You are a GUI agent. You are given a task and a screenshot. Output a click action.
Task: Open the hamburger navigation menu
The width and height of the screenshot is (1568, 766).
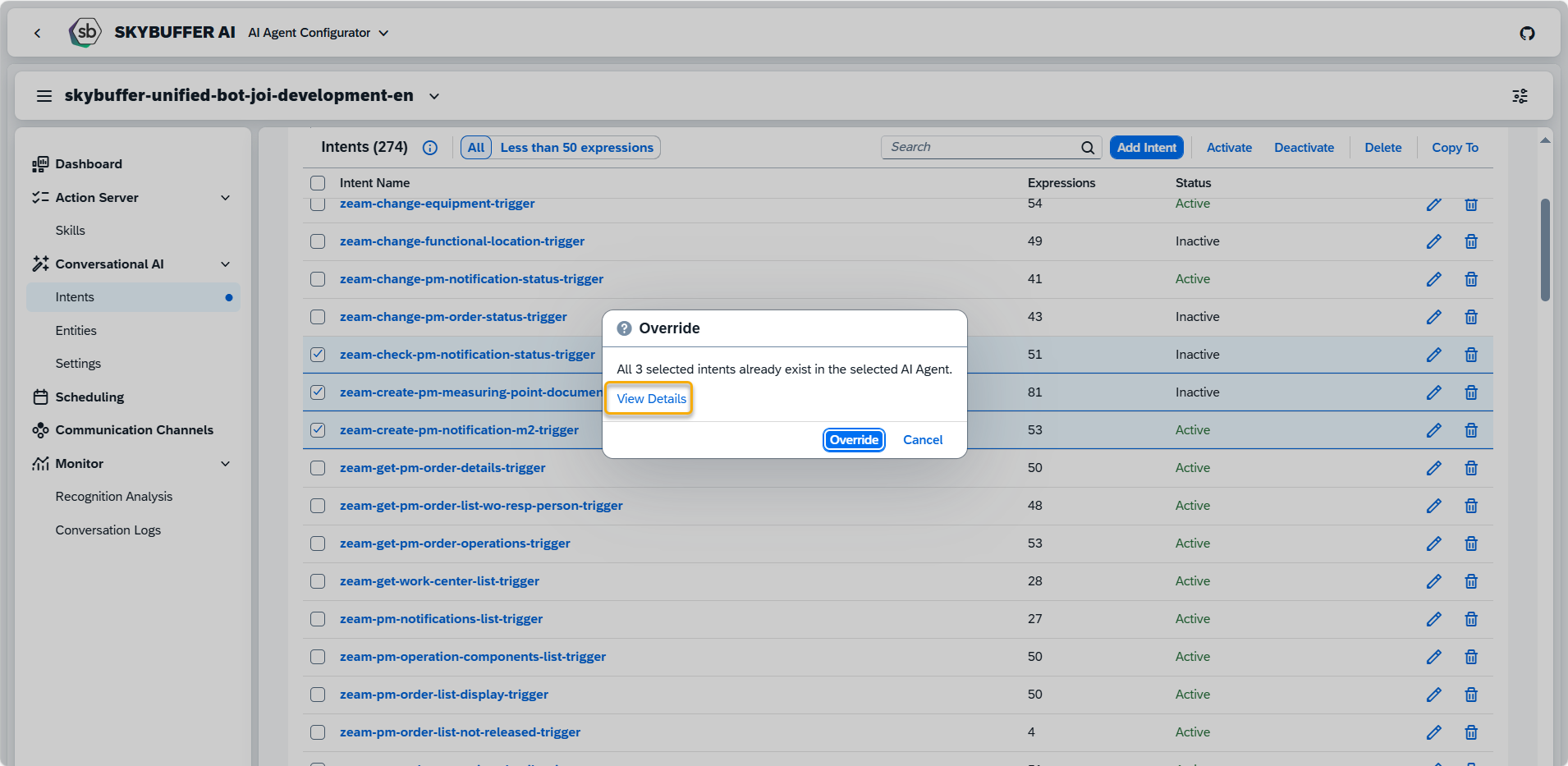[44, 96]
